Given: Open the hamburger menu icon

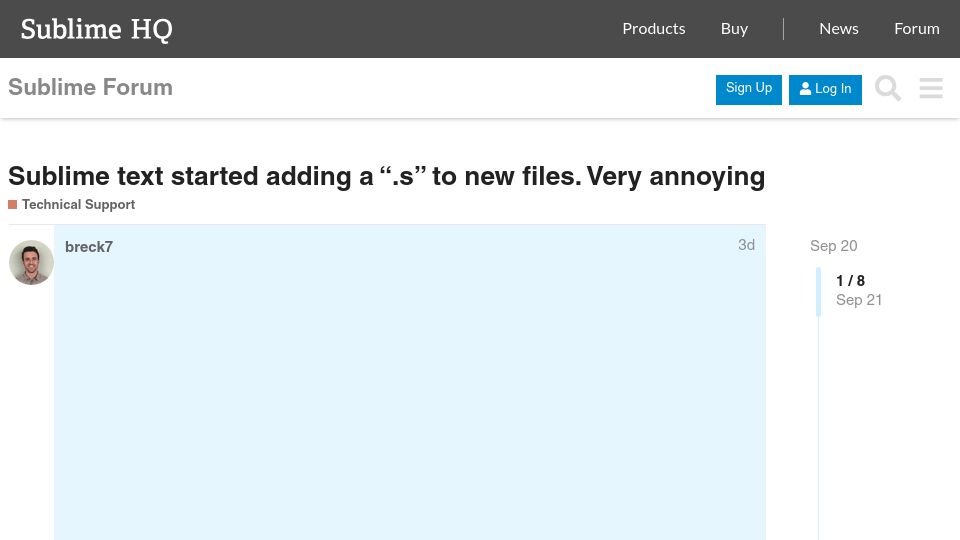Looking at the screenshot, I should [x=931, y=88].
